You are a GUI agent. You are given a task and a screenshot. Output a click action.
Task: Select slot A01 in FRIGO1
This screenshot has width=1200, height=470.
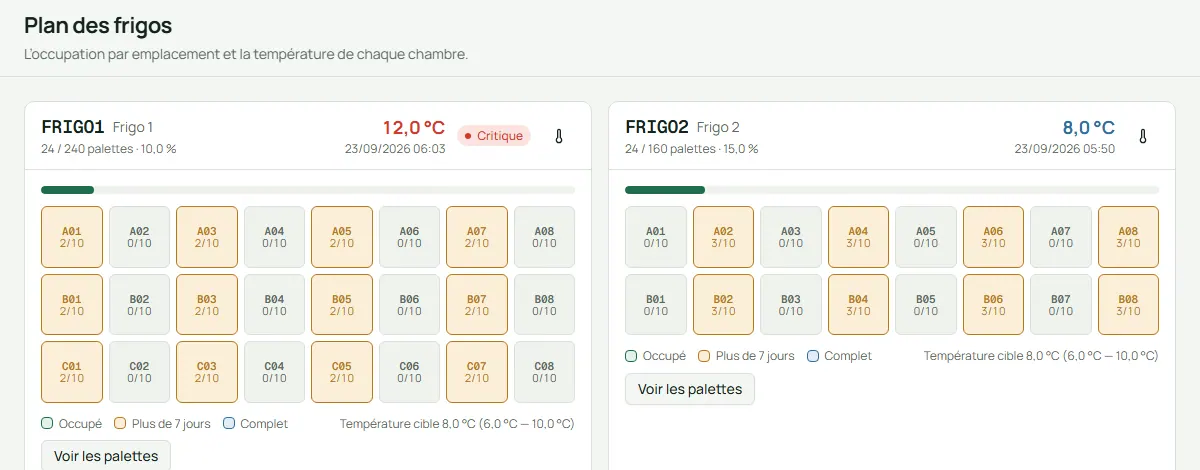(x=72, y=237)
